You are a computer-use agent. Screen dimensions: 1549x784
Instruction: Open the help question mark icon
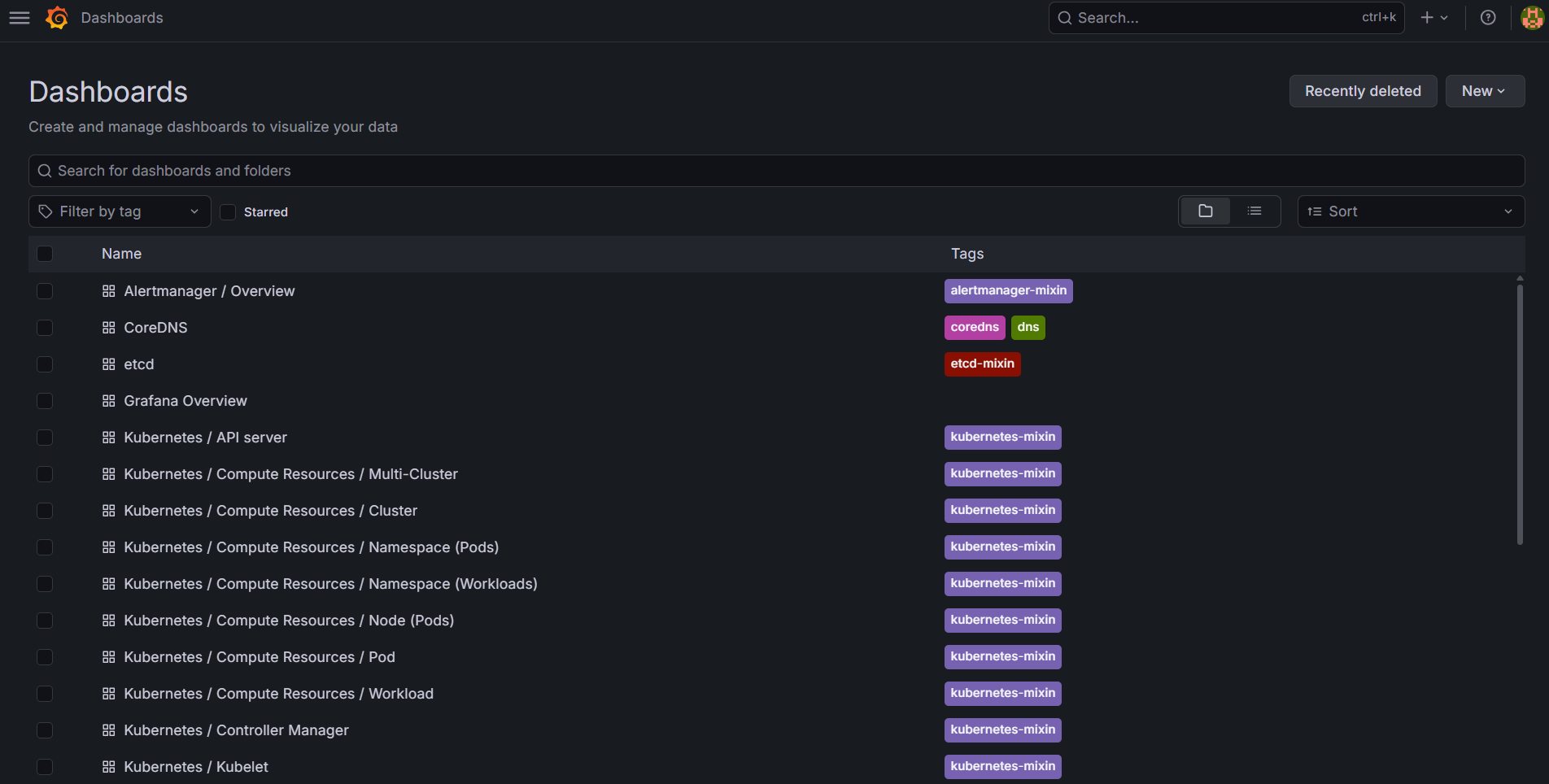tap(1488, 18)
